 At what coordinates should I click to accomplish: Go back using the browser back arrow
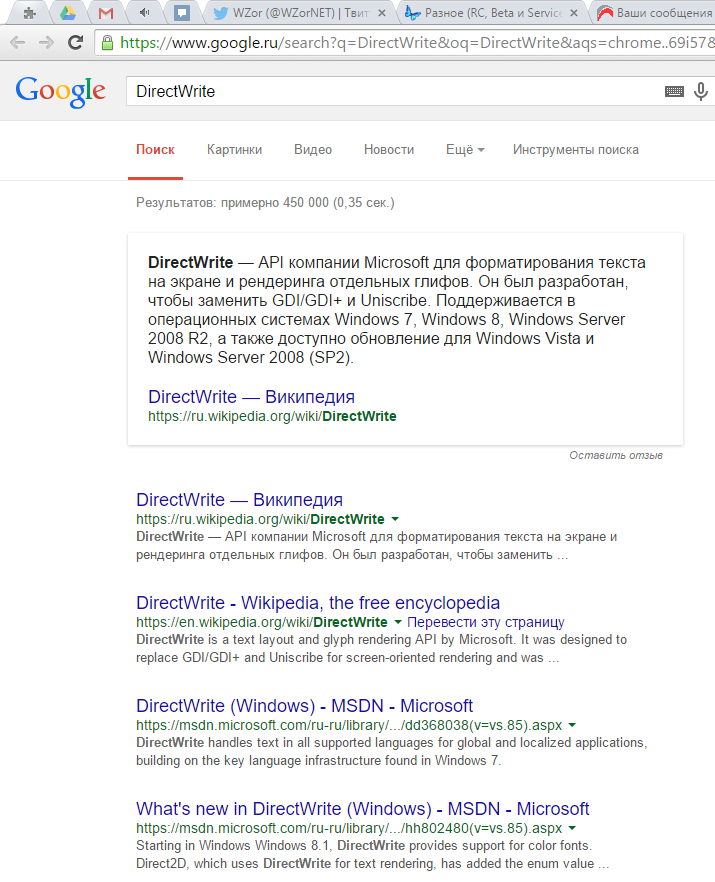pyautogui.click(x=17, y=42)
